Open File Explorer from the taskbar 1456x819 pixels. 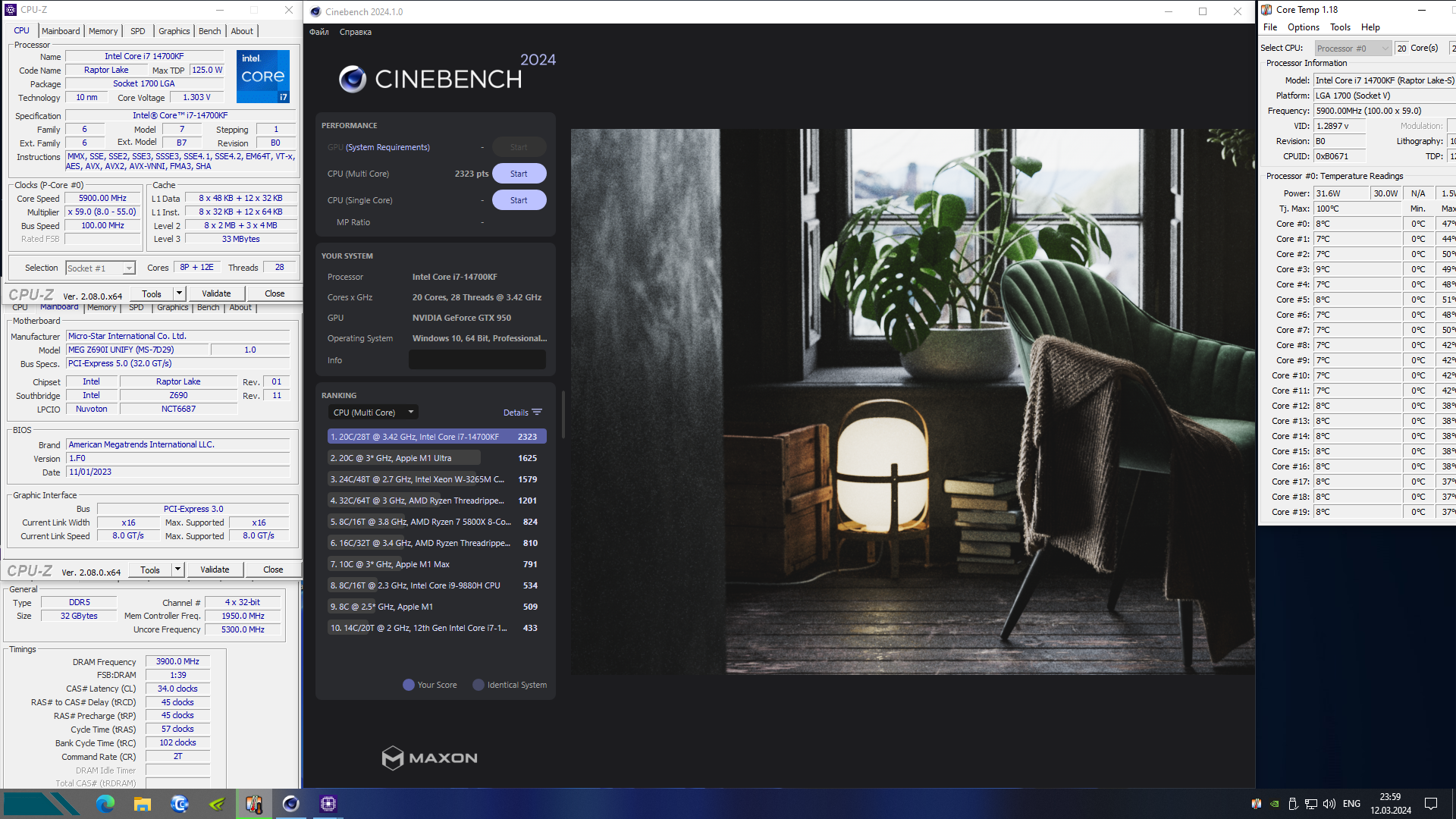(143, 804)
